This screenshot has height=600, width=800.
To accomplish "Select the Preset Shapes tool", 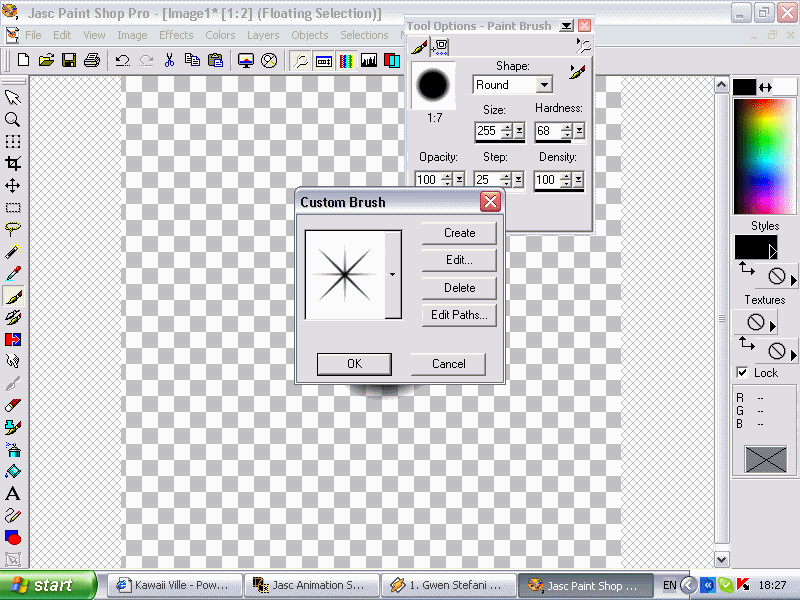I will pos(12,538).
